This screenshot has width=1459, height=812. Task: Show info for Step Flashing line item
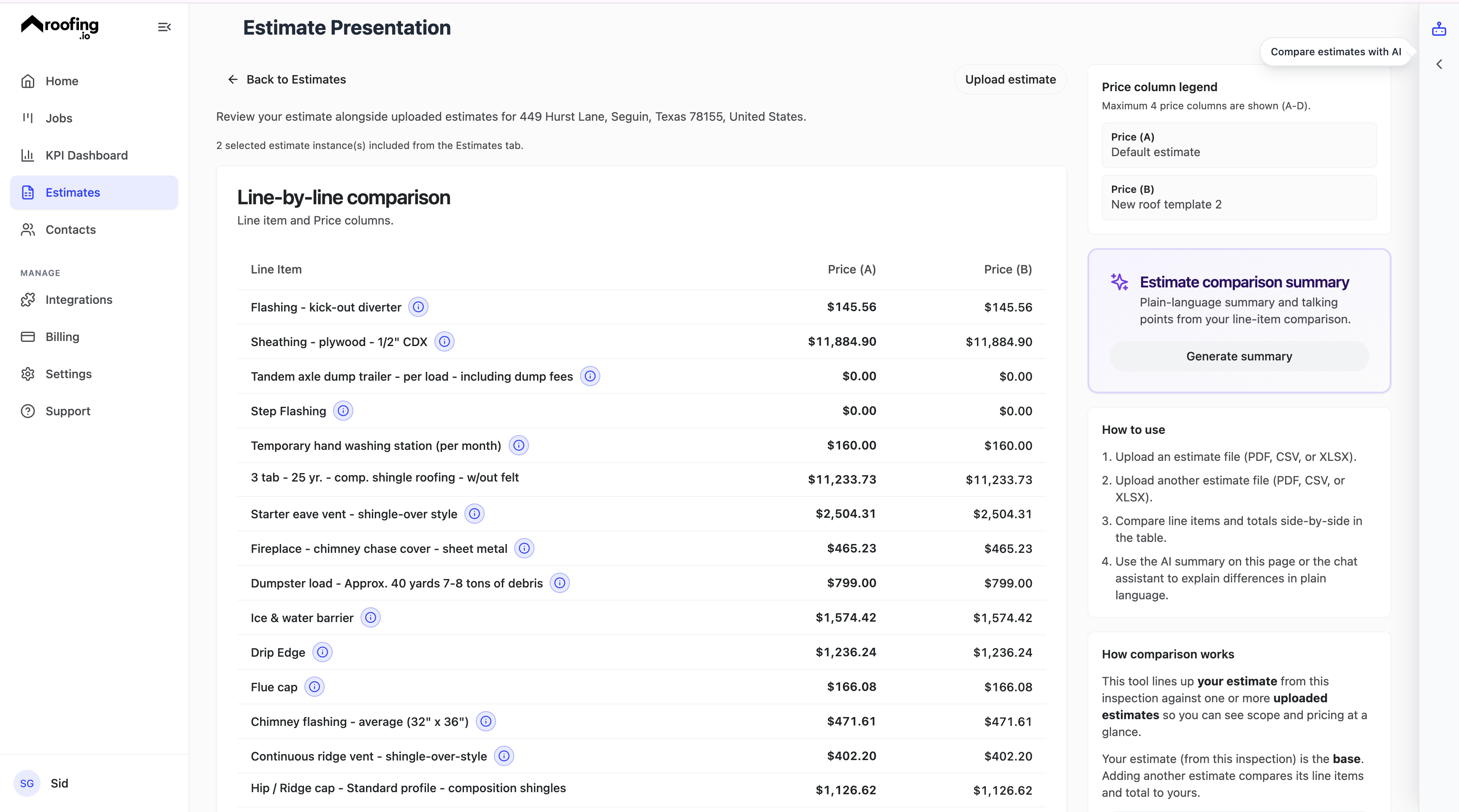tap(343, 411)
